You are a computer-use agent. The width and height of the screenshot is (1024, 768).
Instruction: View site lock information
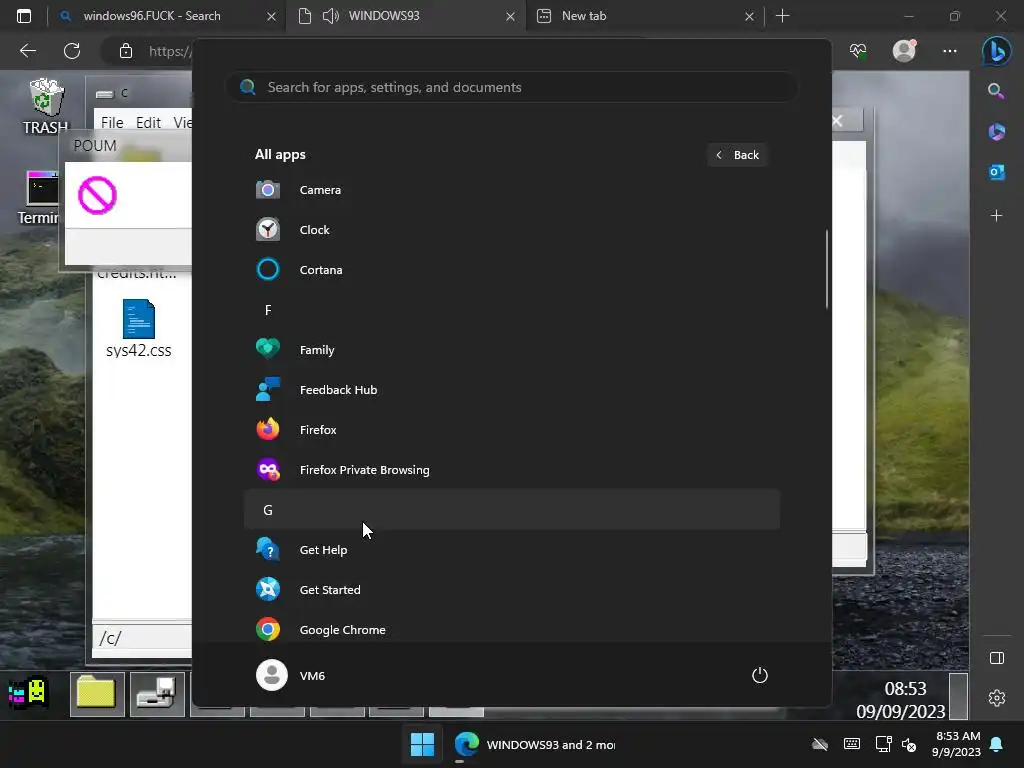pyautogui.click(x=126, y=51)
